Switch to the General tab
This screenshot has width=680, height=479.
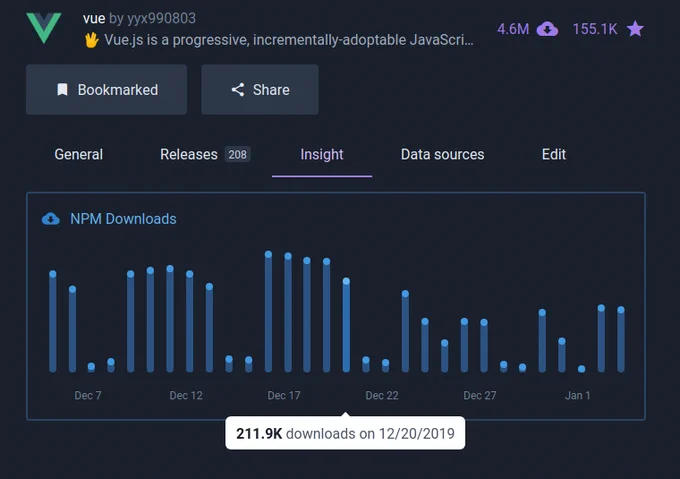(x=78, y=154)
